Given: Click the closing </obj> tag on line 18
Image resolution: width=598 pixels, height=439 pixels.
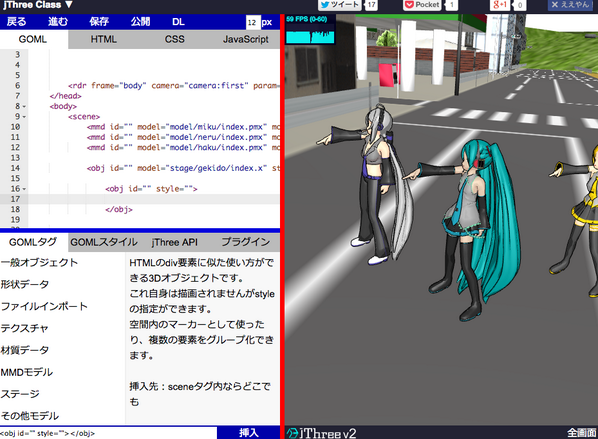Looking at the screenshot, I should (x=119, y=209).
